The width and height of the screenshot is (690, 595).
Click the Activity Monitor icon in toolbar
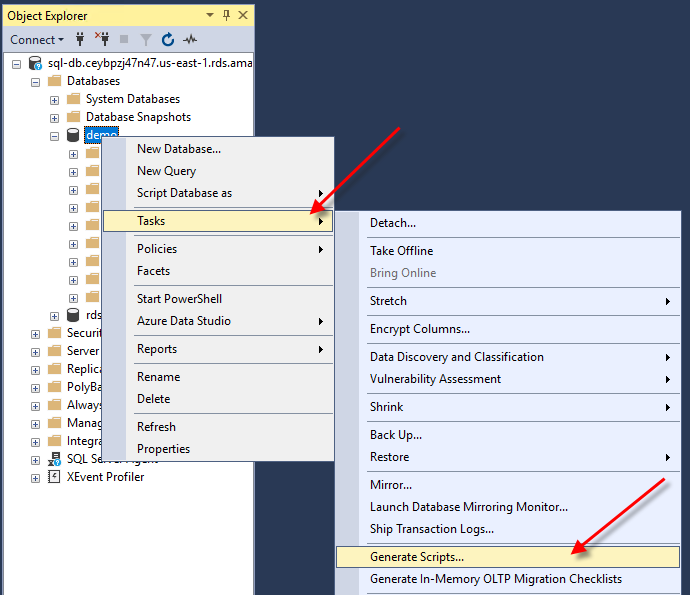point(190,40)
